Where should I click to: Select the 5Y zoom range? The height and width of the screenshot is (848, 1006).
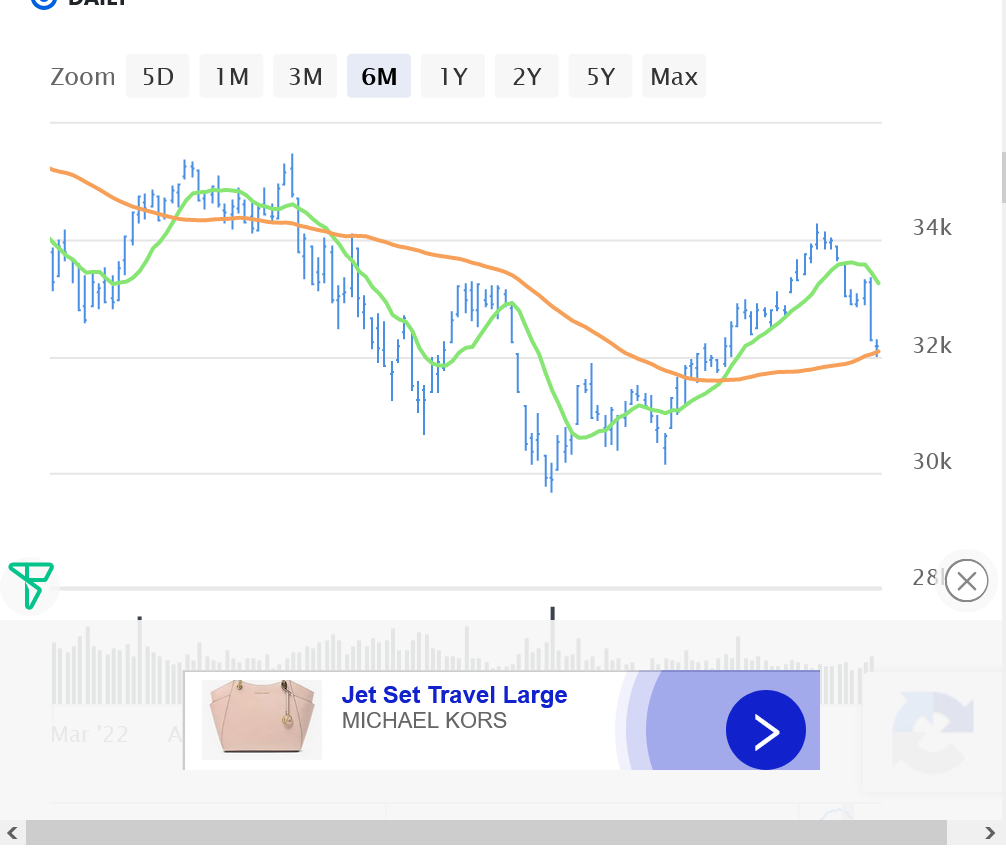601,76
